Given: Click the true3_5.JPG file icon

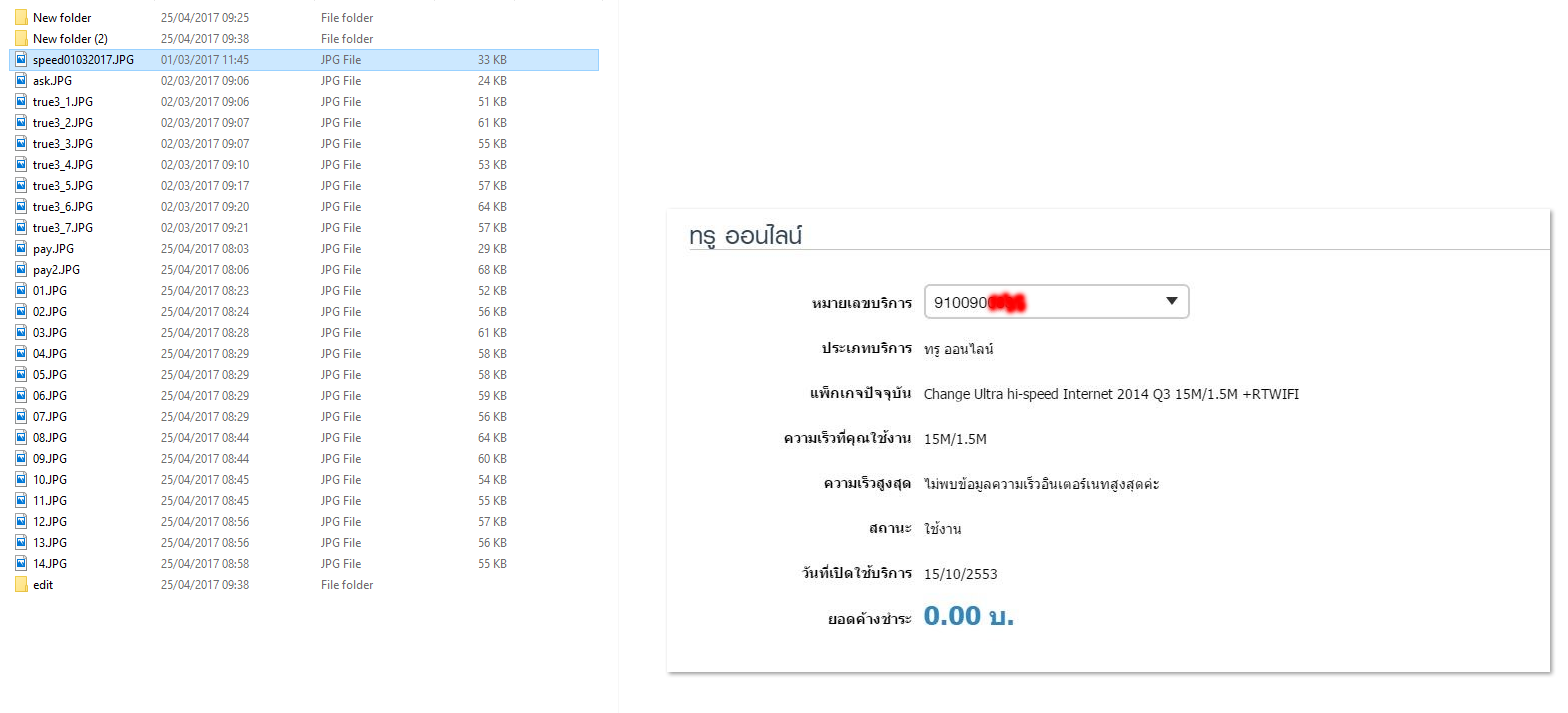Looking at the screenshot, I should tap(21, 185).
